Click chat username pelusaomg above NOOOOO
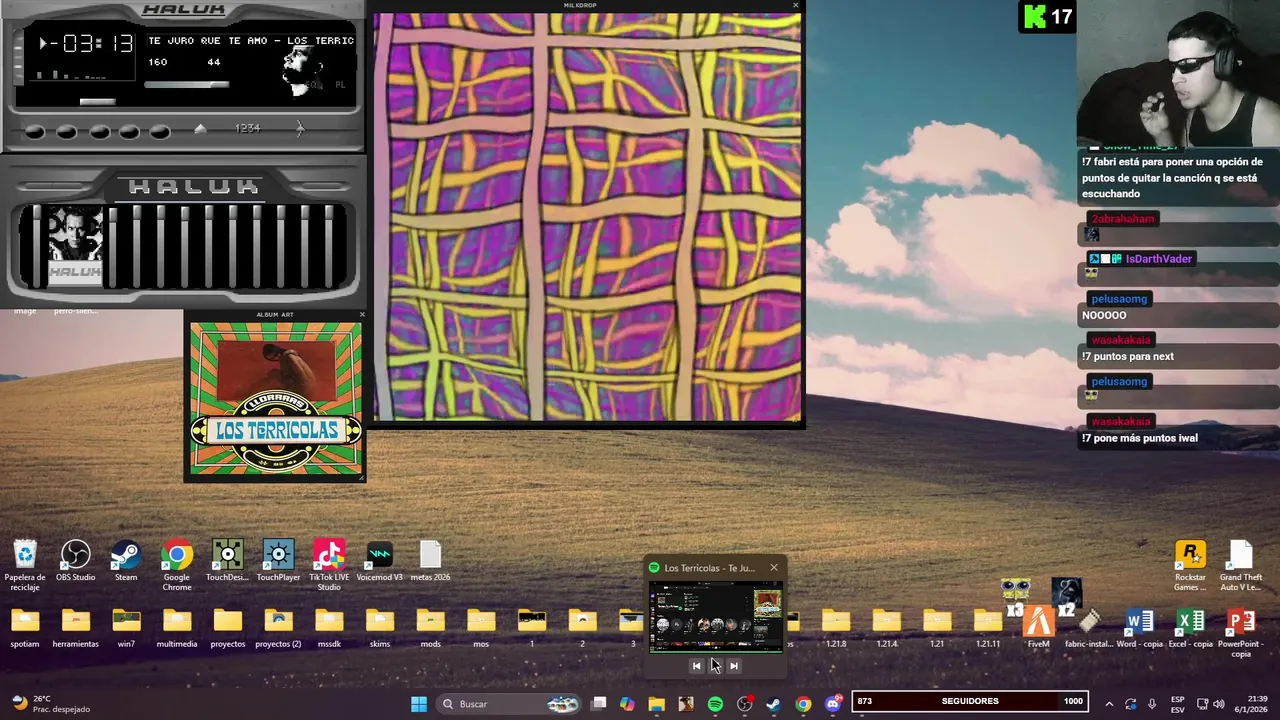Viewport: 1280px width, 720px height. [1119, 299]
